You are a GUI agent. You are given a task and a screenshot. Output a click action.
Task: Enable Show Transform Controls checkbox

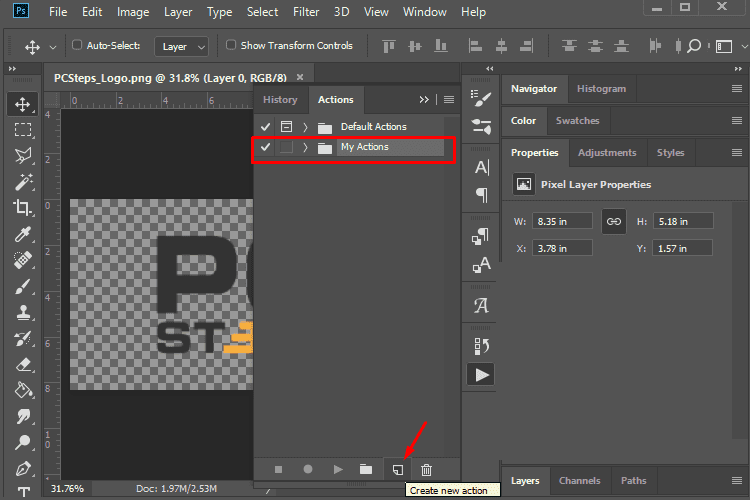pos(231,45)
